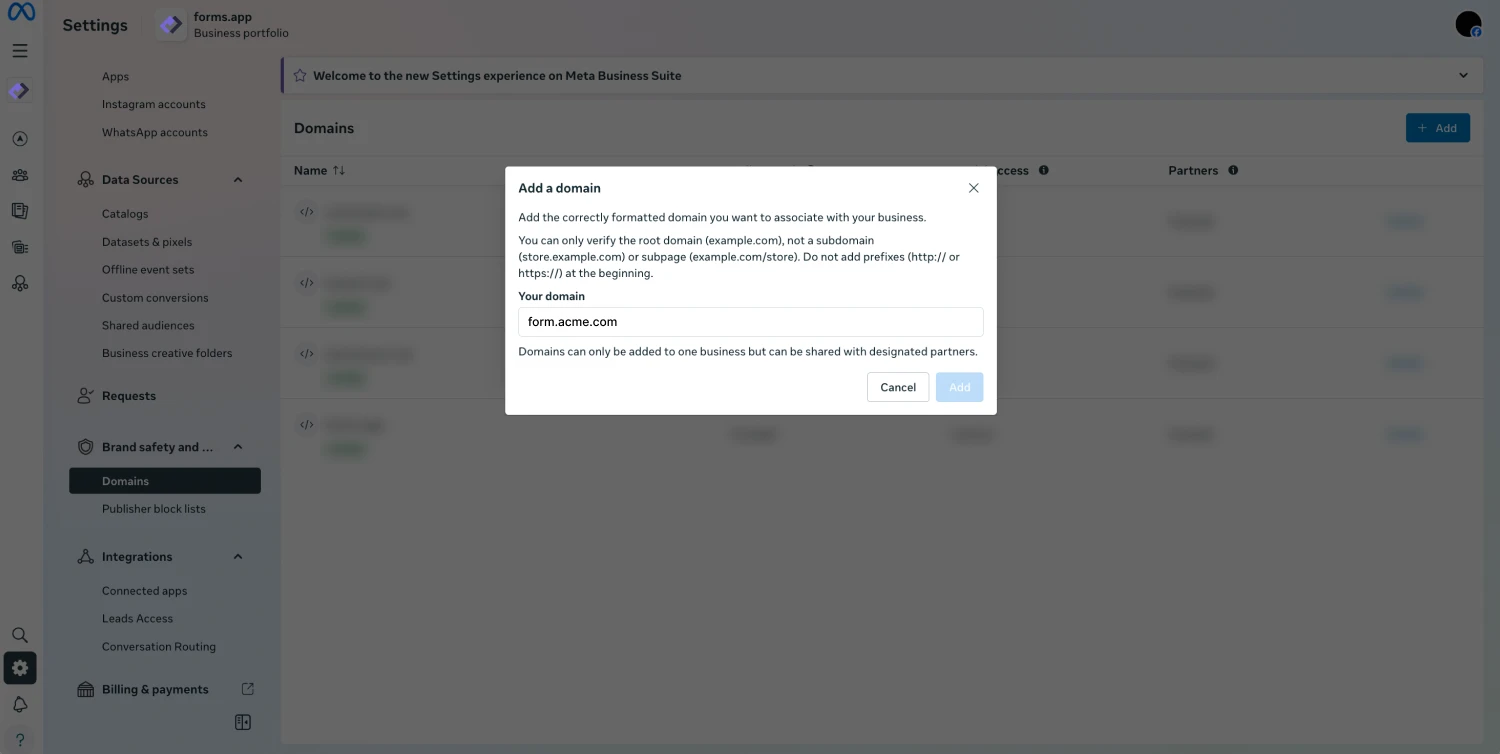Click the blue Add button above the table

(x=1437, y=127)
